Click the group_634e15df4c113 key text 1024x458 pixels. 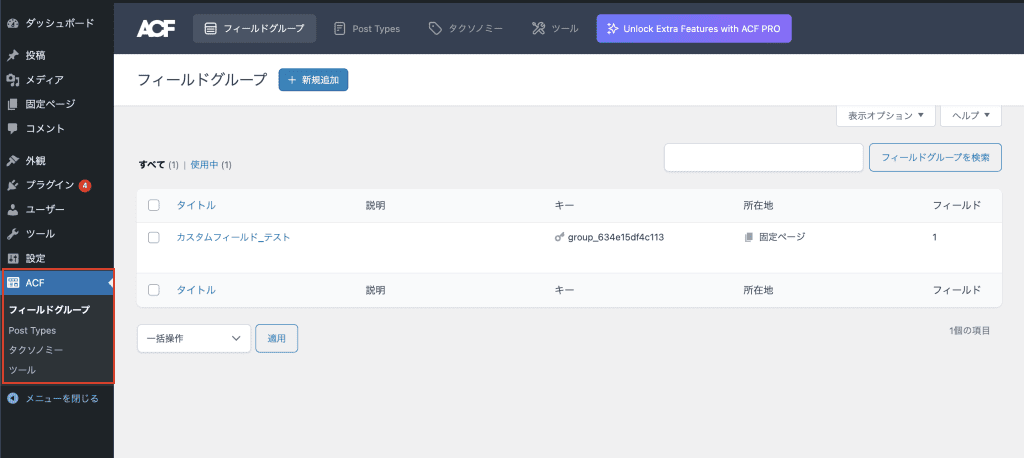pyautogui.click(x=616, y=238)
